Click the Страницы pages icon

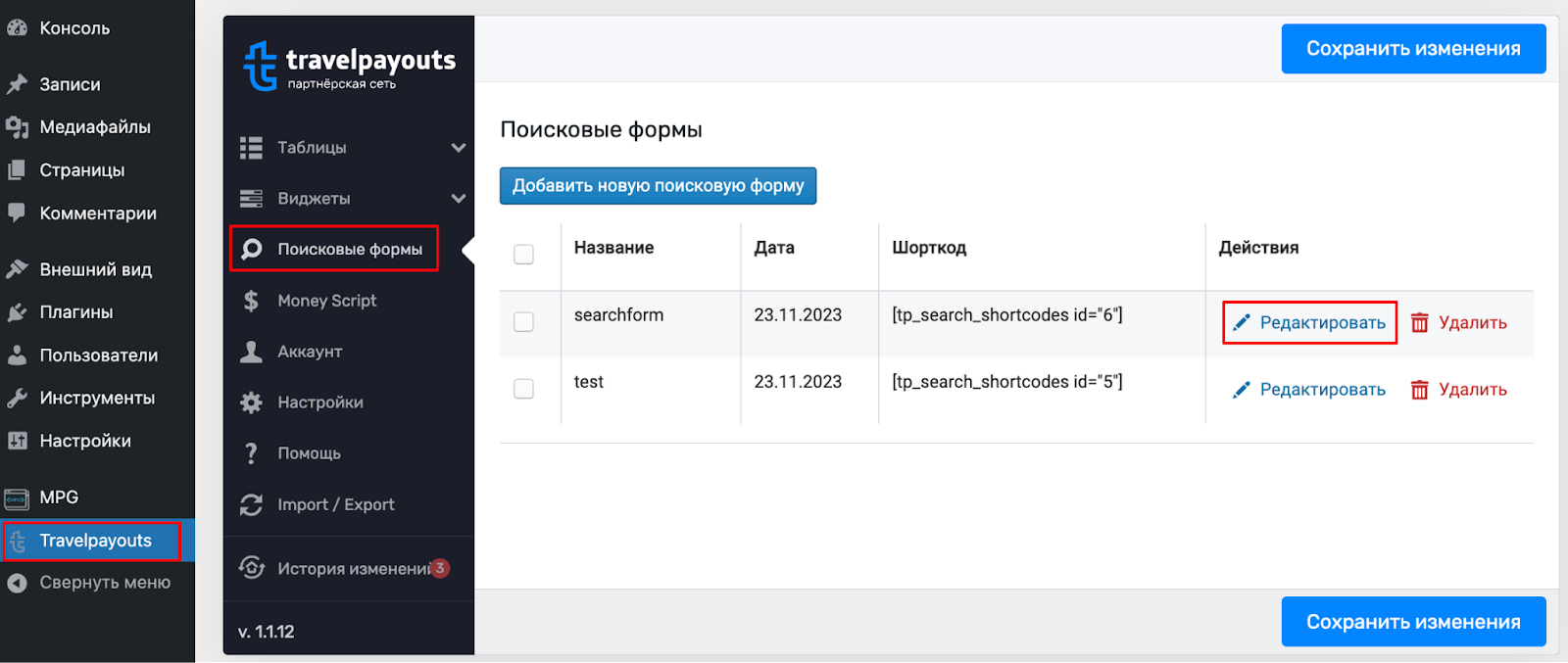click(17, 170)
